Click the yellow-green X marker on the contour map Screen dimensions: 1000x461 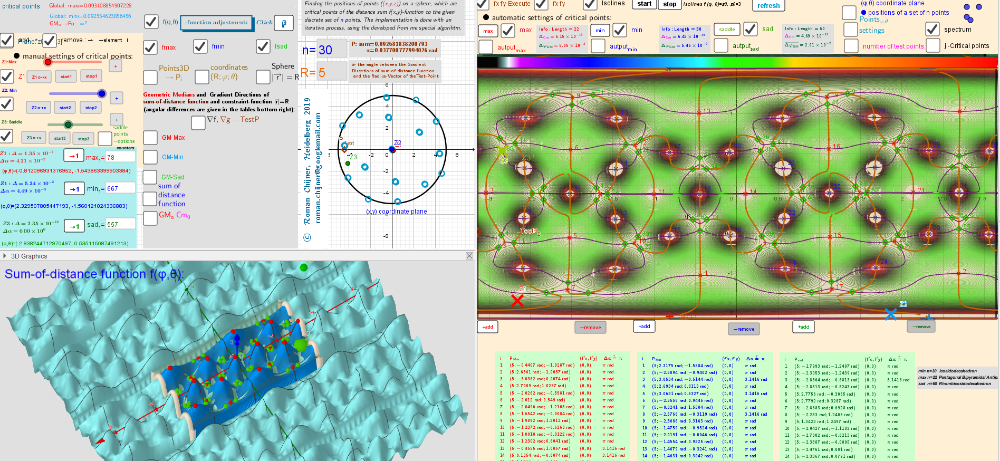click(503, 150)
